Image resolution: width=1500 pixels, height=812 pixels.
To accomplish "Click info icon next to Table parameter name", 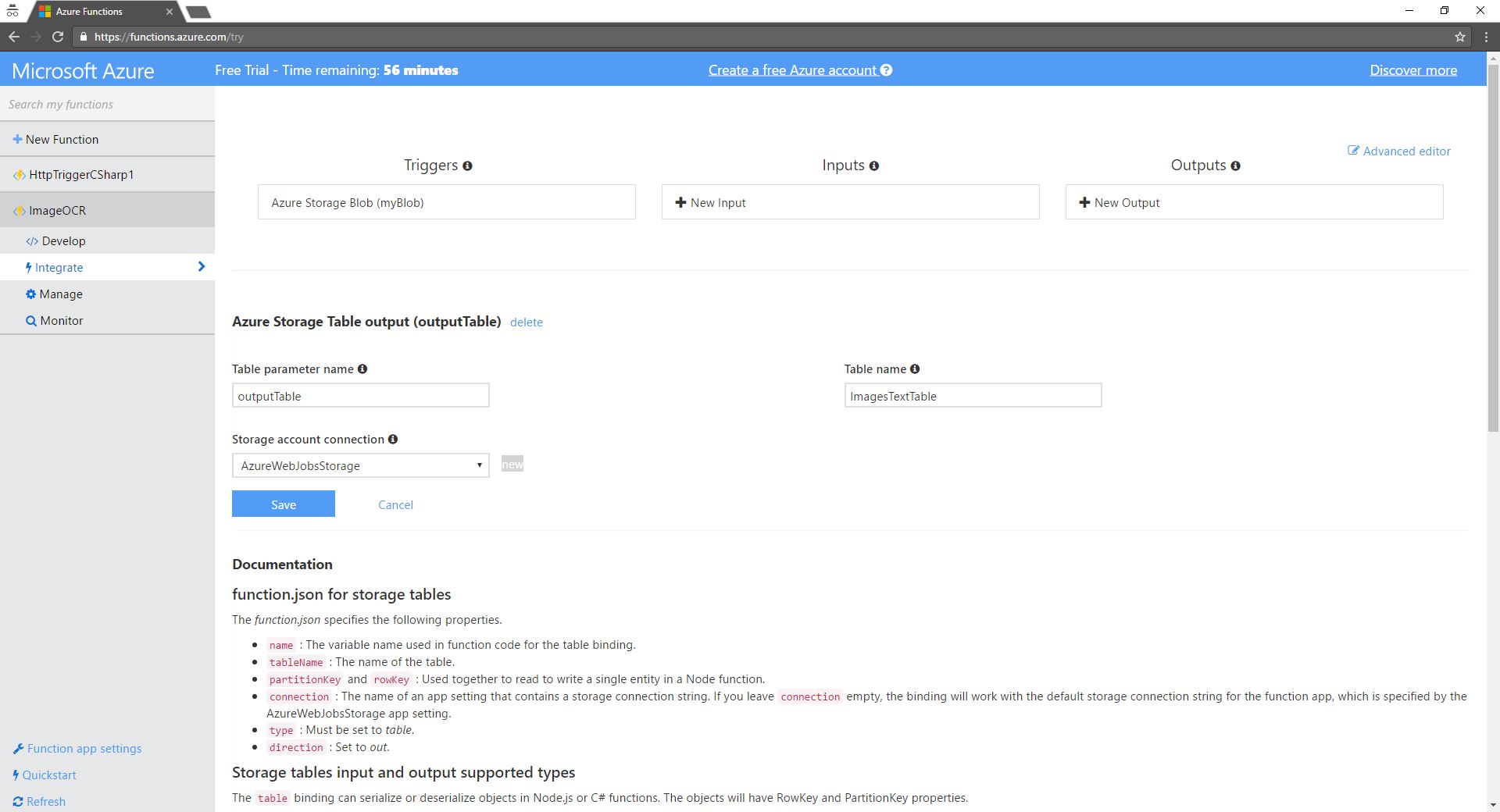I will click(x=362, y=369).
